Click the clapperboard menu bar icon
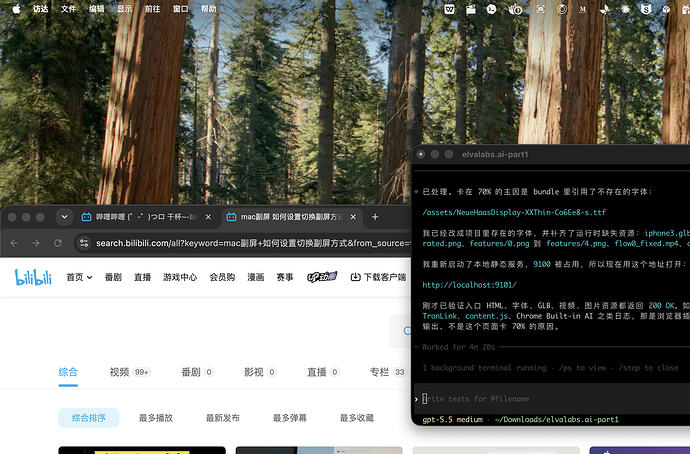This screenshot has height=454, width=690. [471, 9]
